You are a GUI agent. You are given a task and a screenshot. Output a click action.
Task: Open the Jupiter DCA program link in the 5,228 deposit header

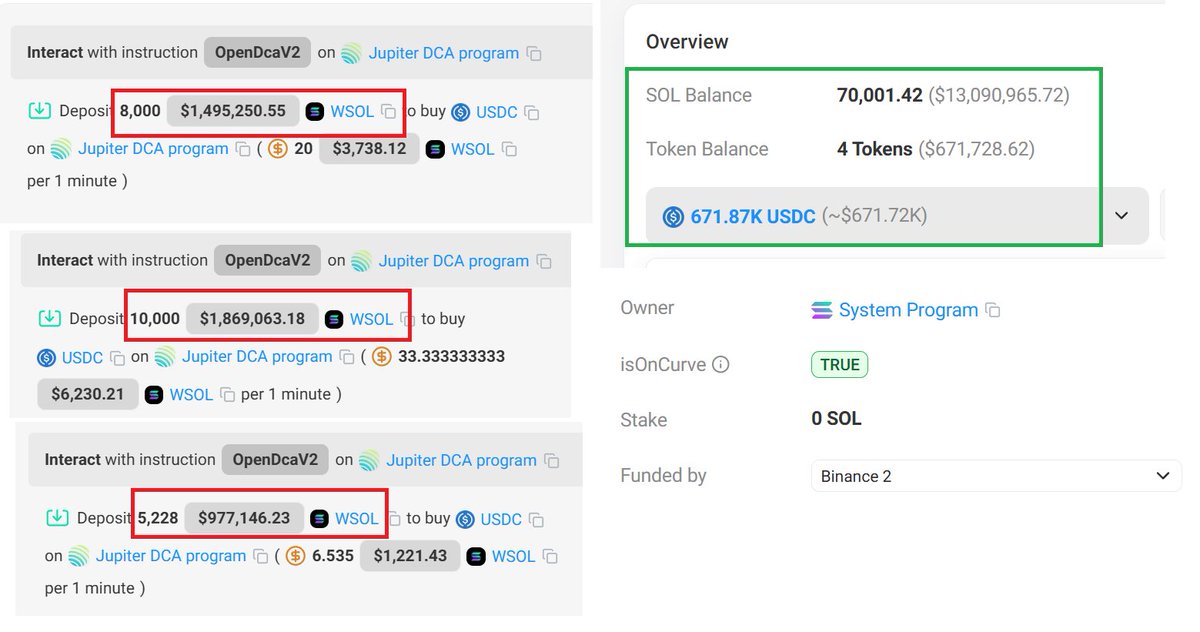[x=462, y=461]
